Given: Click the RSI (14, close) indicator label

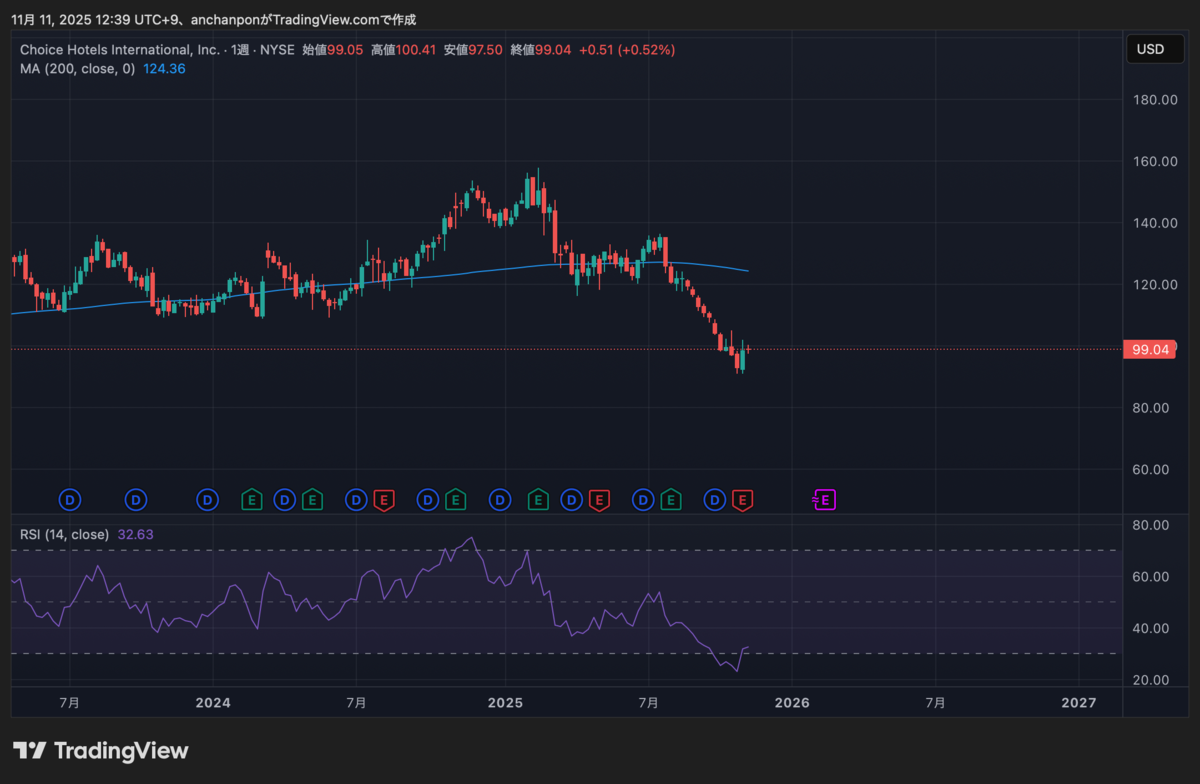Looking at the screenshot, I should (64, 535).
